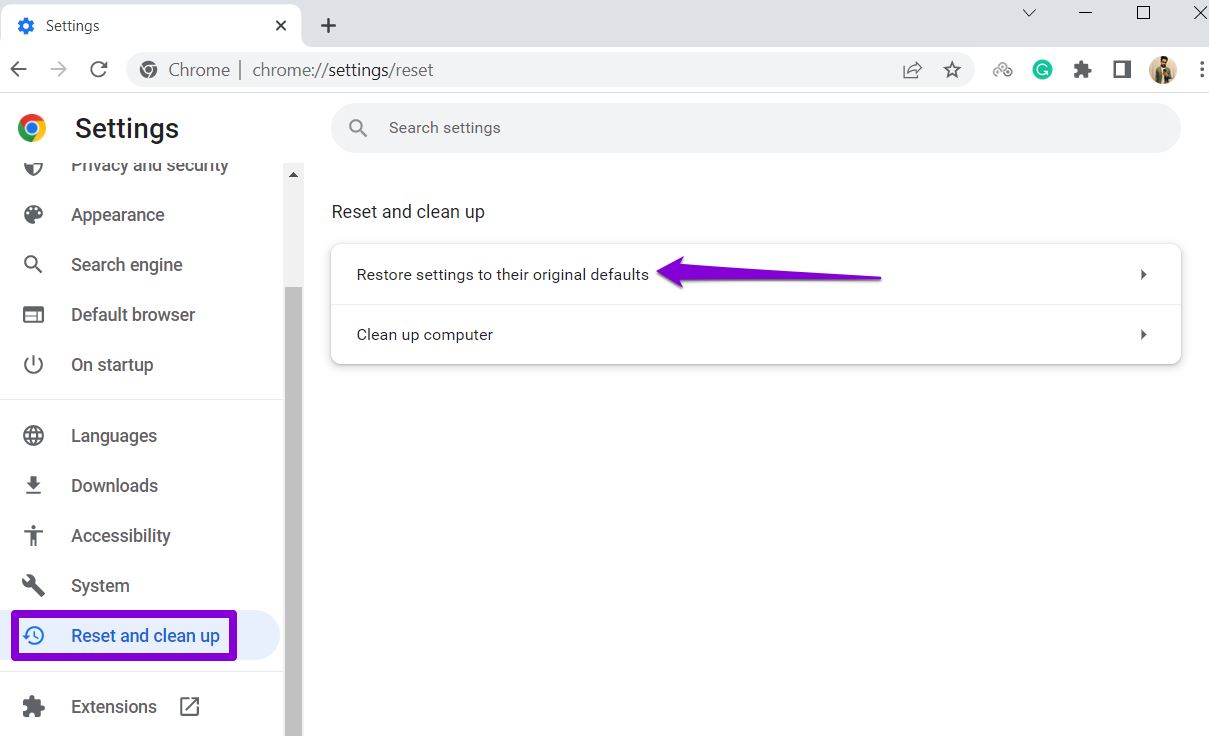Click Restore settings to their original defaults

(756, 274)
